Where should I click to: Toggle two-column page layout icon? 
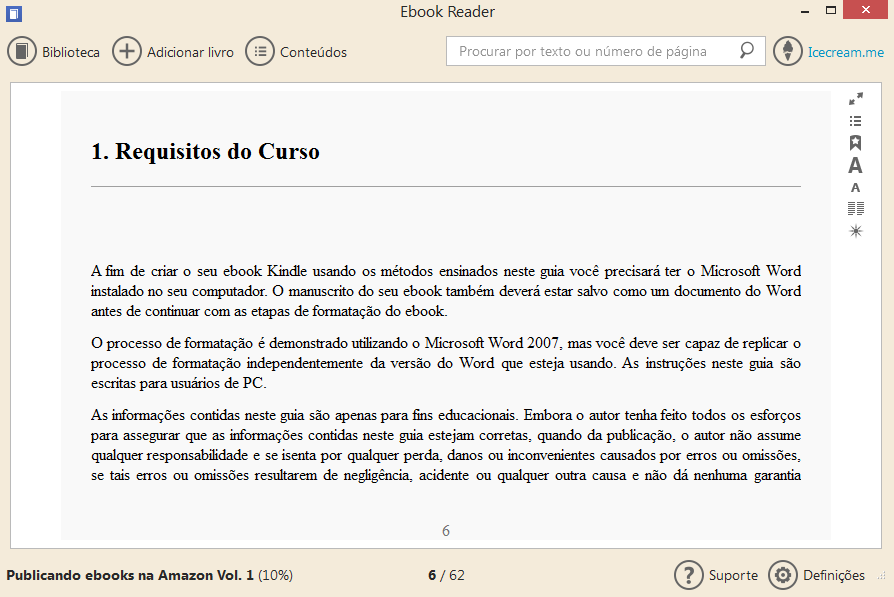[x=856, y=209]
